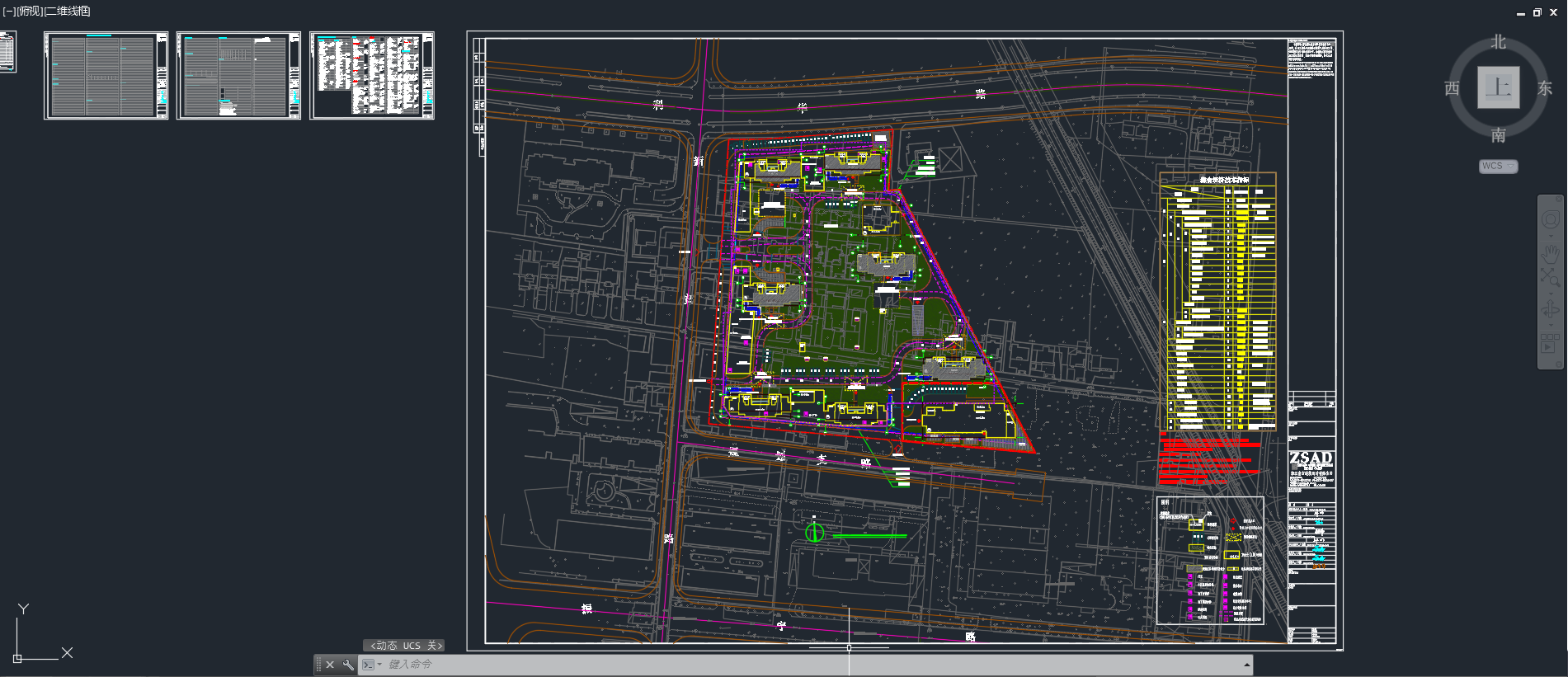
Task: Open the 二维线框 visual style menu
Action: tap(68, 12)
